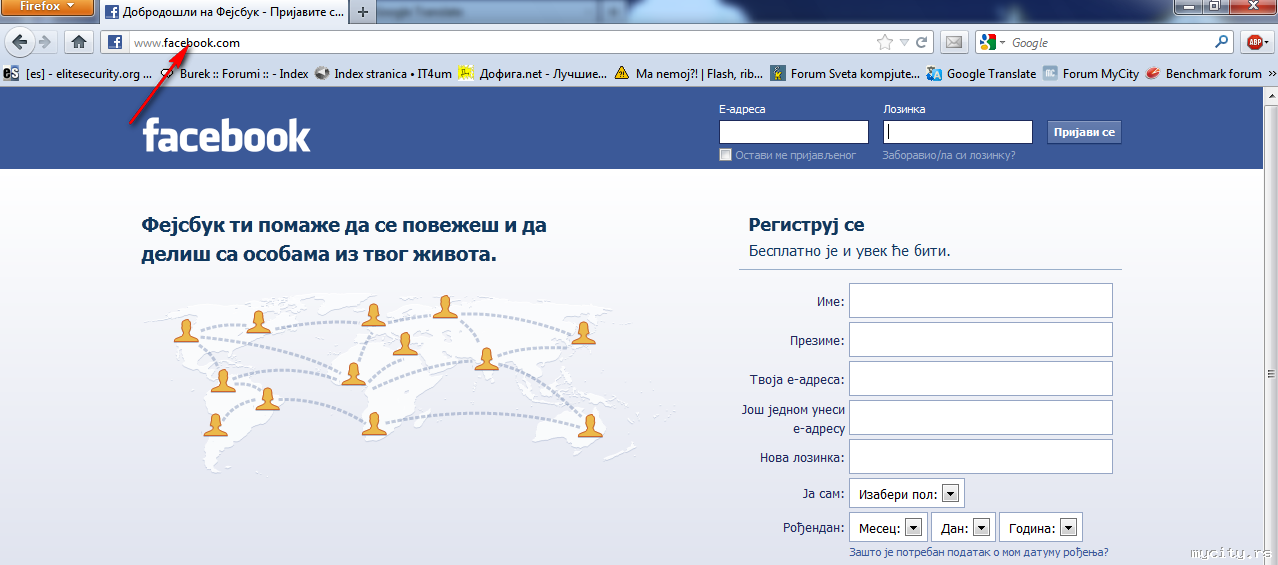Click the Пријави се button

1084,132
